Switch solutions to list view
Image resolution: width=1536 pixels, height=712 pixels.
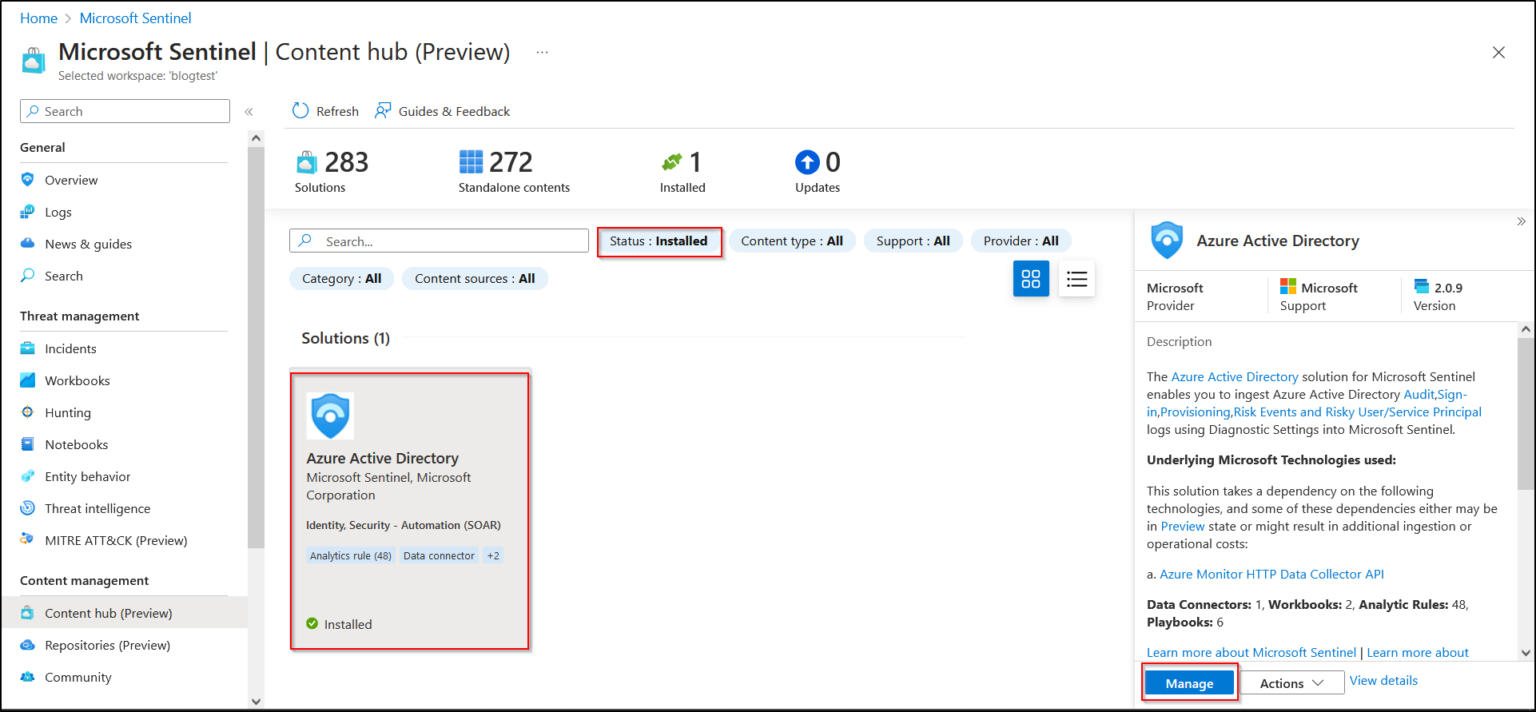click(1076, 278)
